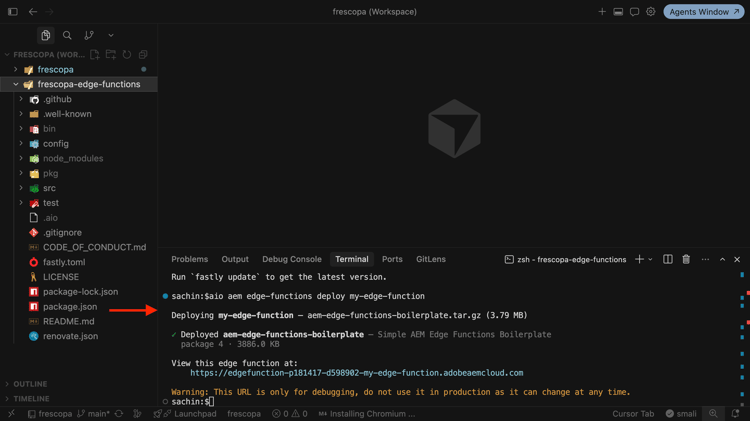The image size is (750, 421).
Task: Open package-lock.json
Action: pos(78,292)
